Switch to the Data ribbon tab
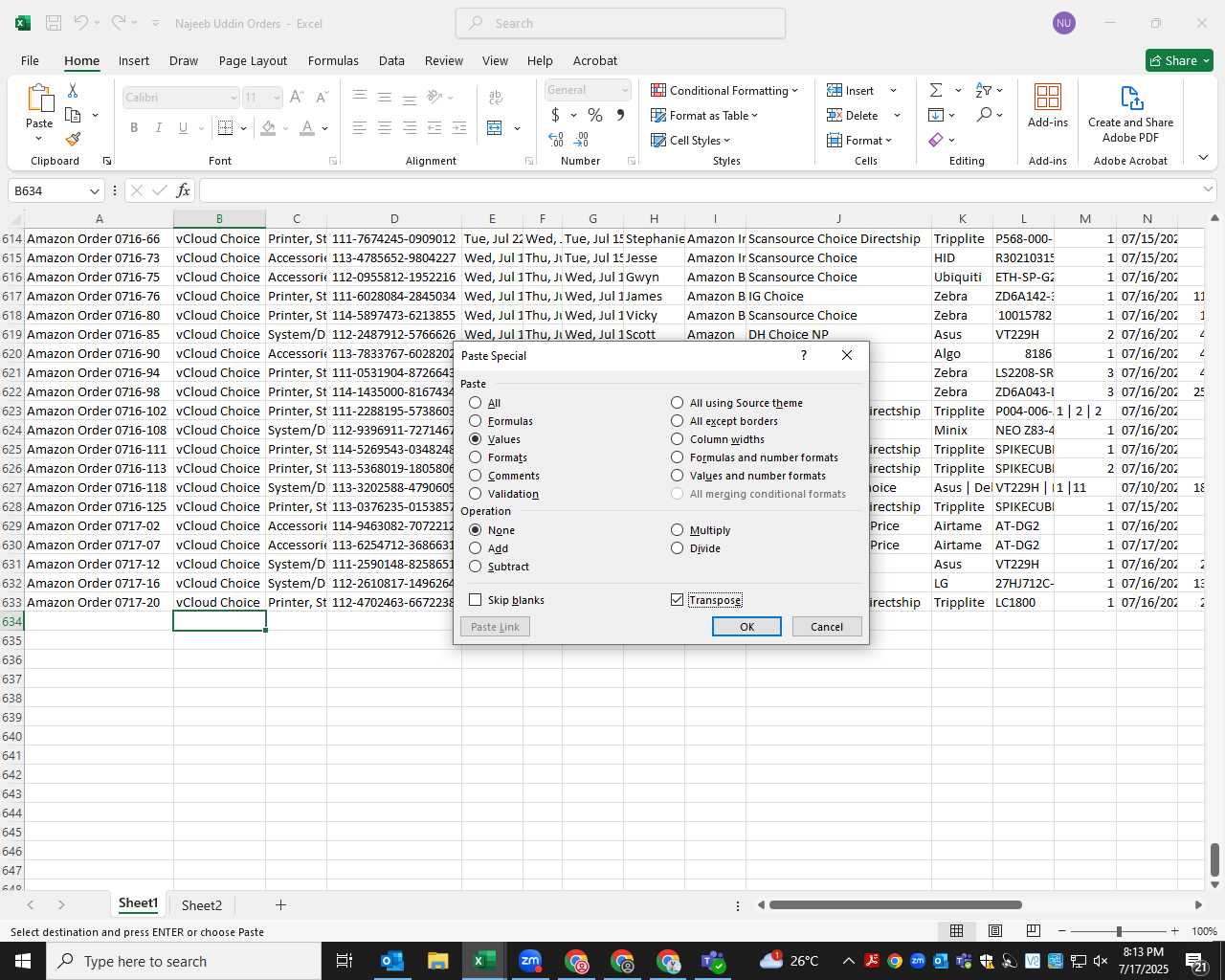1225x980 pixels. pos(391,60)
